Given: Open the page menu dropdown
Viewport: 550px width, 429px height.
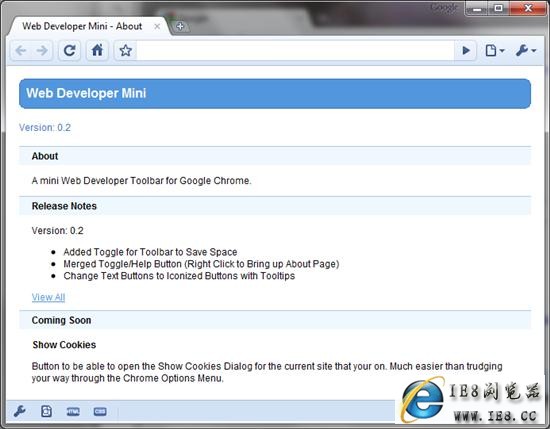Looking at the screenshot, I should (x=495, y=51).
